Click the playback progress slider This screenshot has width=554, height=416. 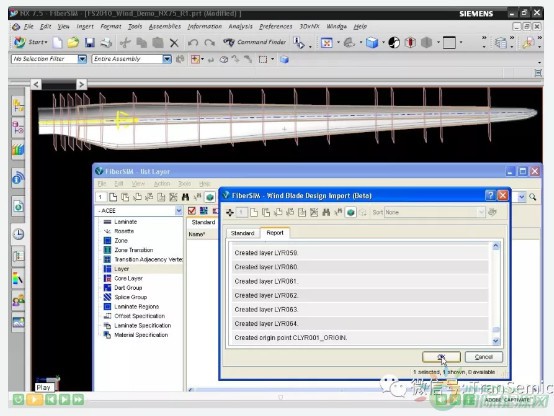coord(280,397)
